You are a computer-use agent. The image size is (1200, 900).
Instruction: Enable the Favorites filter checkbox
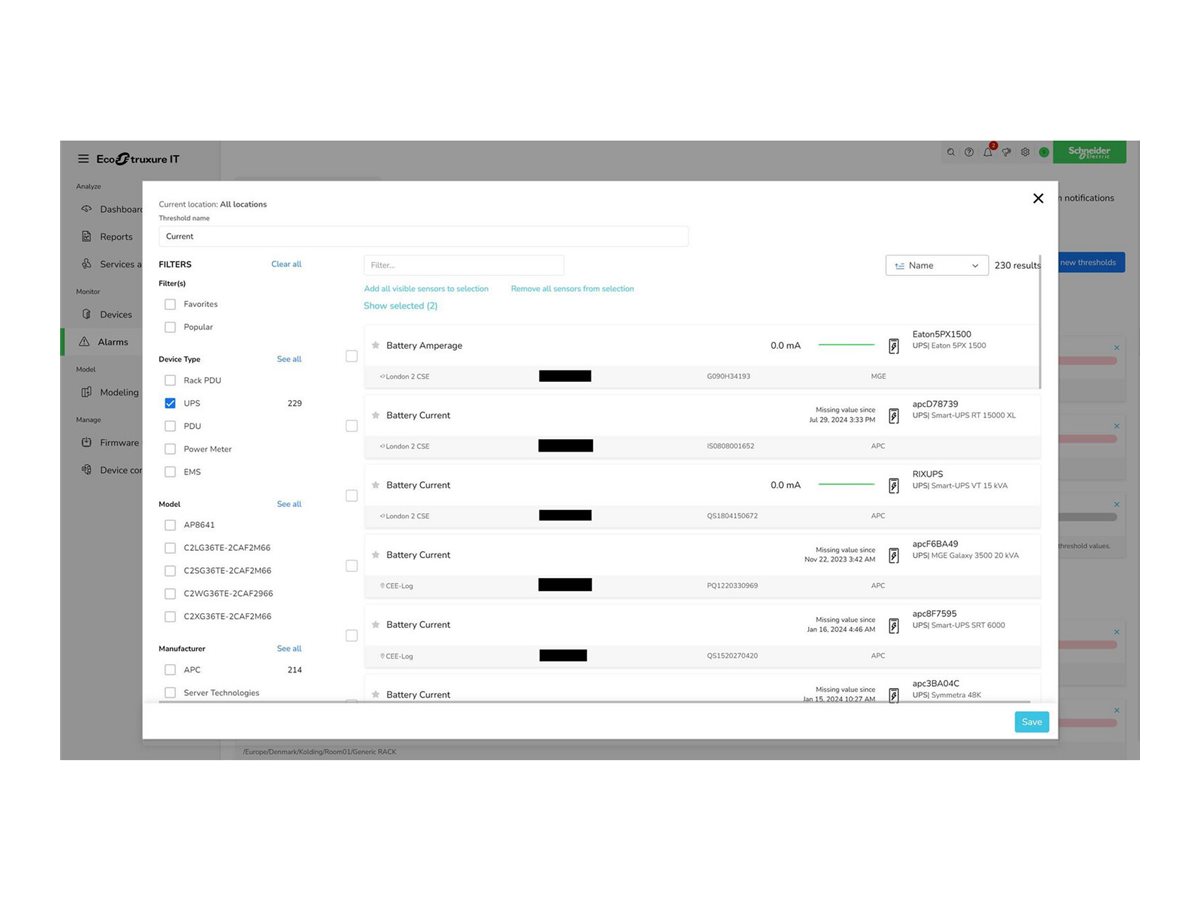tap(170, 304)
